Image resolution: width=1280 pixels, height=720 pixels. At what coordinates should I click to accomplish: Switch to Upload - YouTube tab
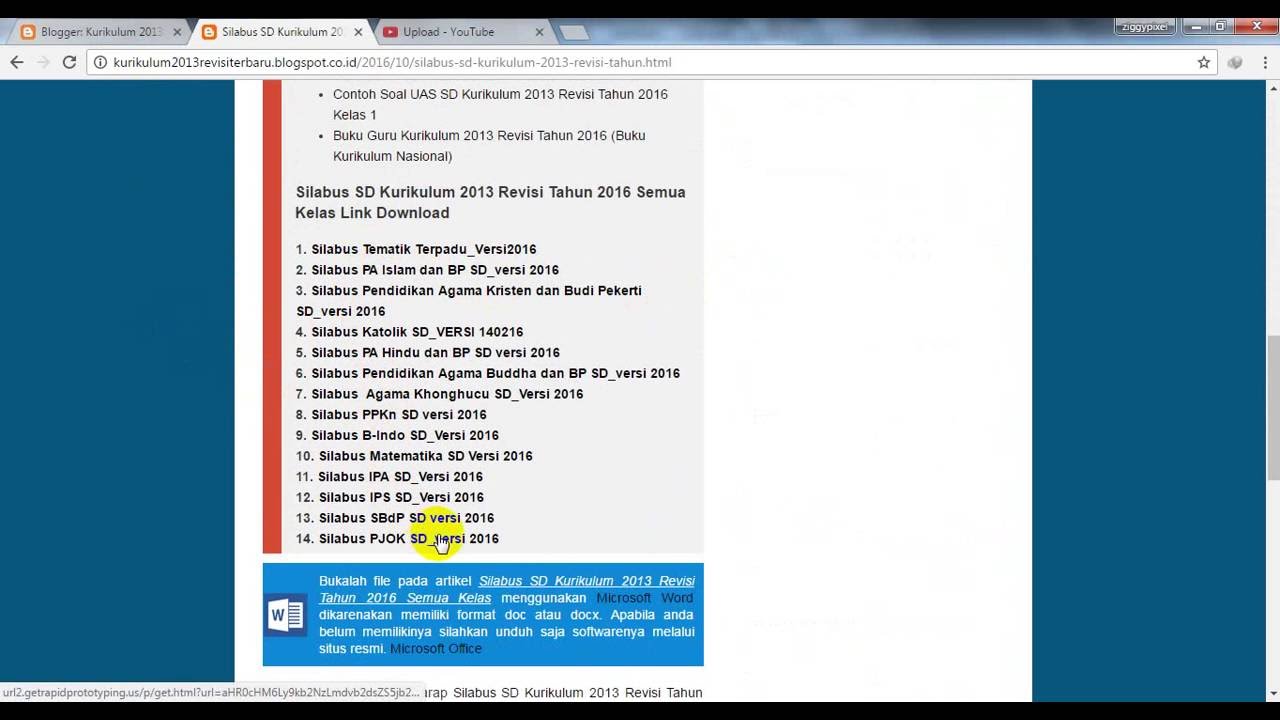(462, 32)
